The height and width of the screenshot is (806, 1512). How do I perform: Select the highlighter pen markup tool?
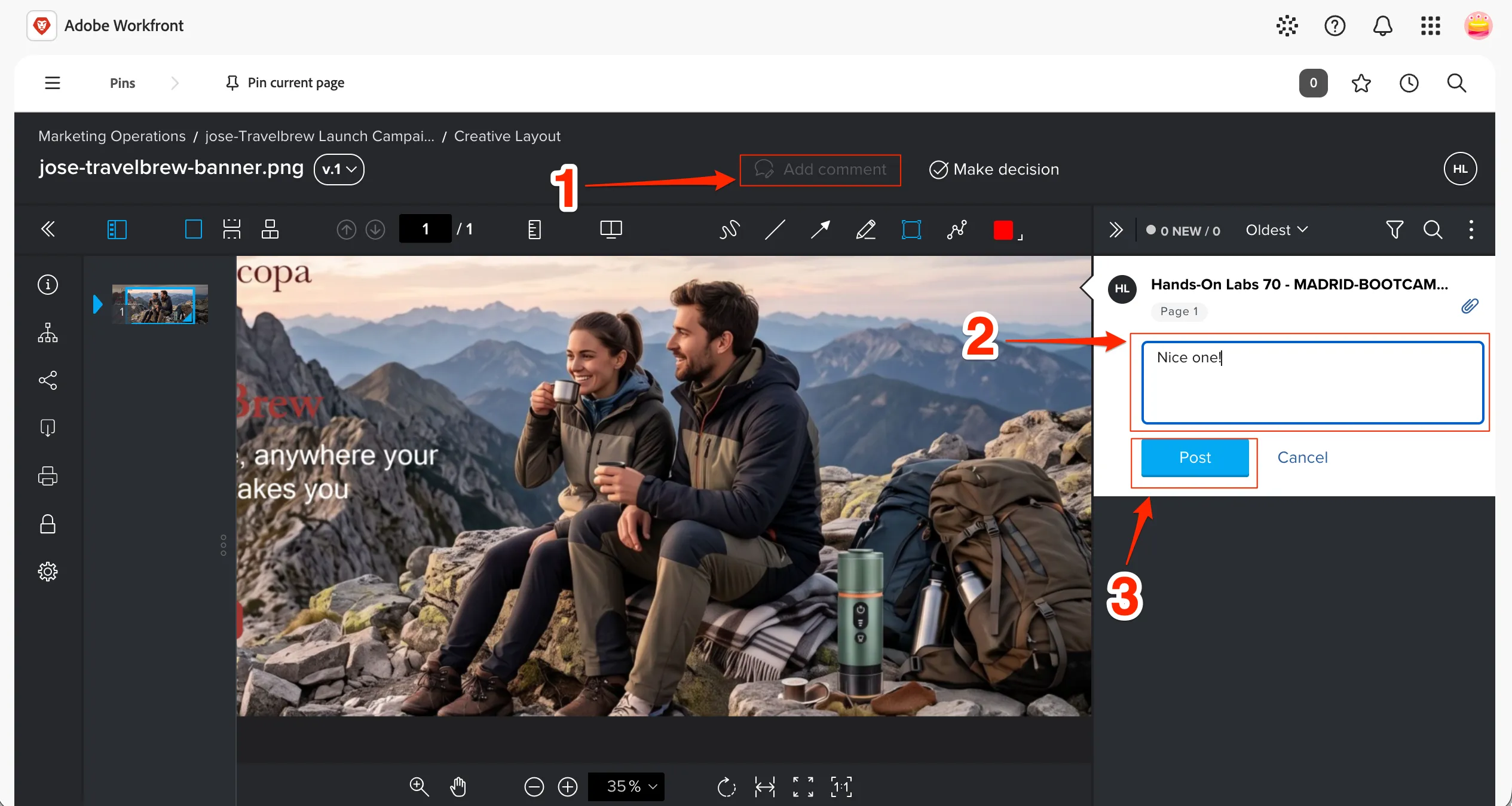pyautogui.click(x=866, y=230)
